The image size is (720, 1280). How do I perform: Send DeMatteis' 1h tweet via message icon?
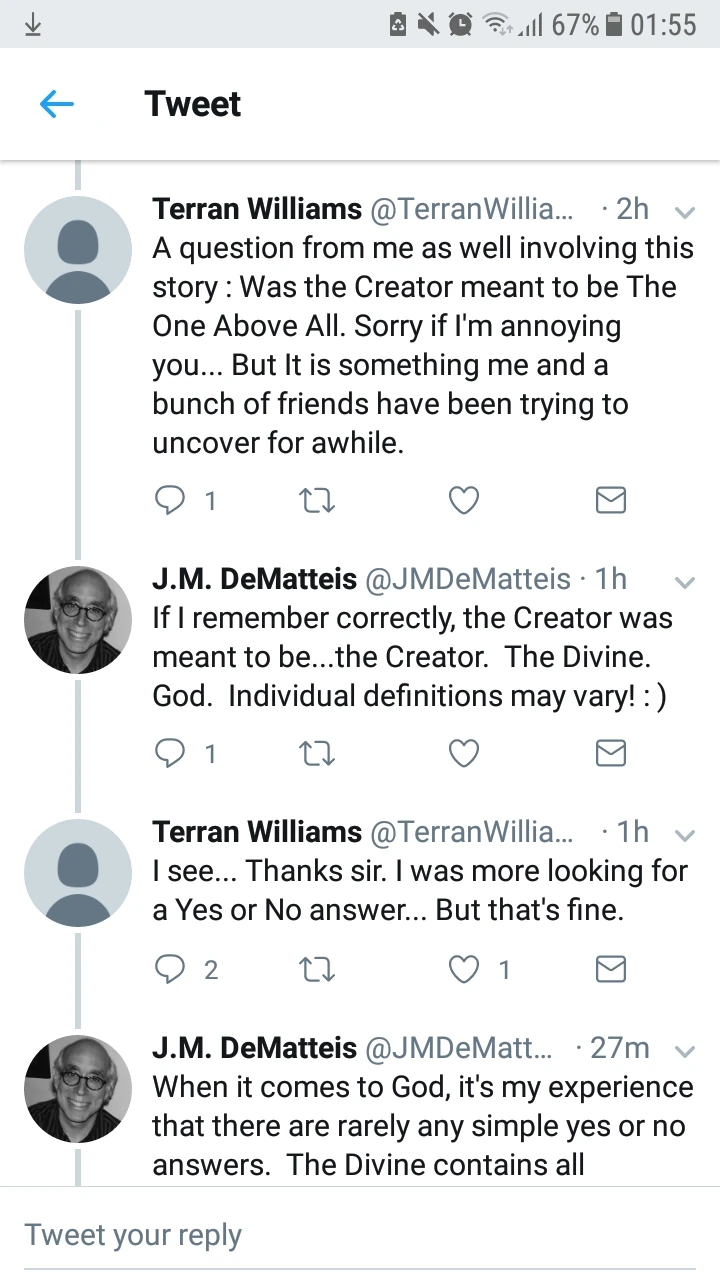point(610,753)
